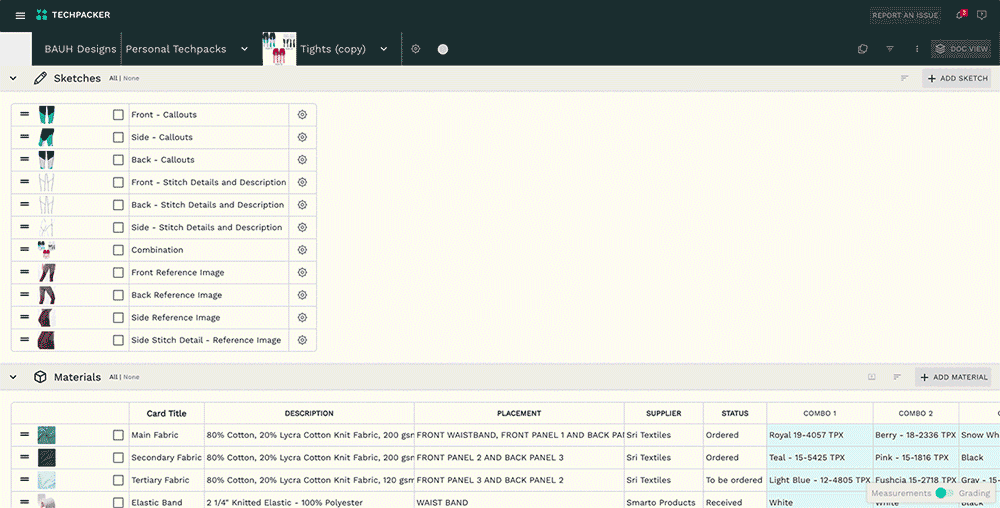
Task: Check the Back - Callouts checkbox
Action: tap(118, 160)
